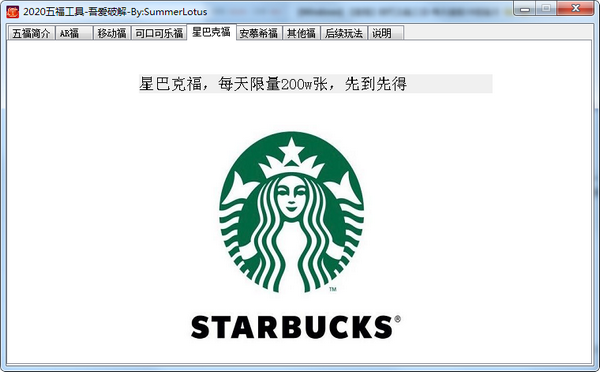The image size is (600, 372).
Task: Switch to the AR福 tab
Action: pos(74,33)
